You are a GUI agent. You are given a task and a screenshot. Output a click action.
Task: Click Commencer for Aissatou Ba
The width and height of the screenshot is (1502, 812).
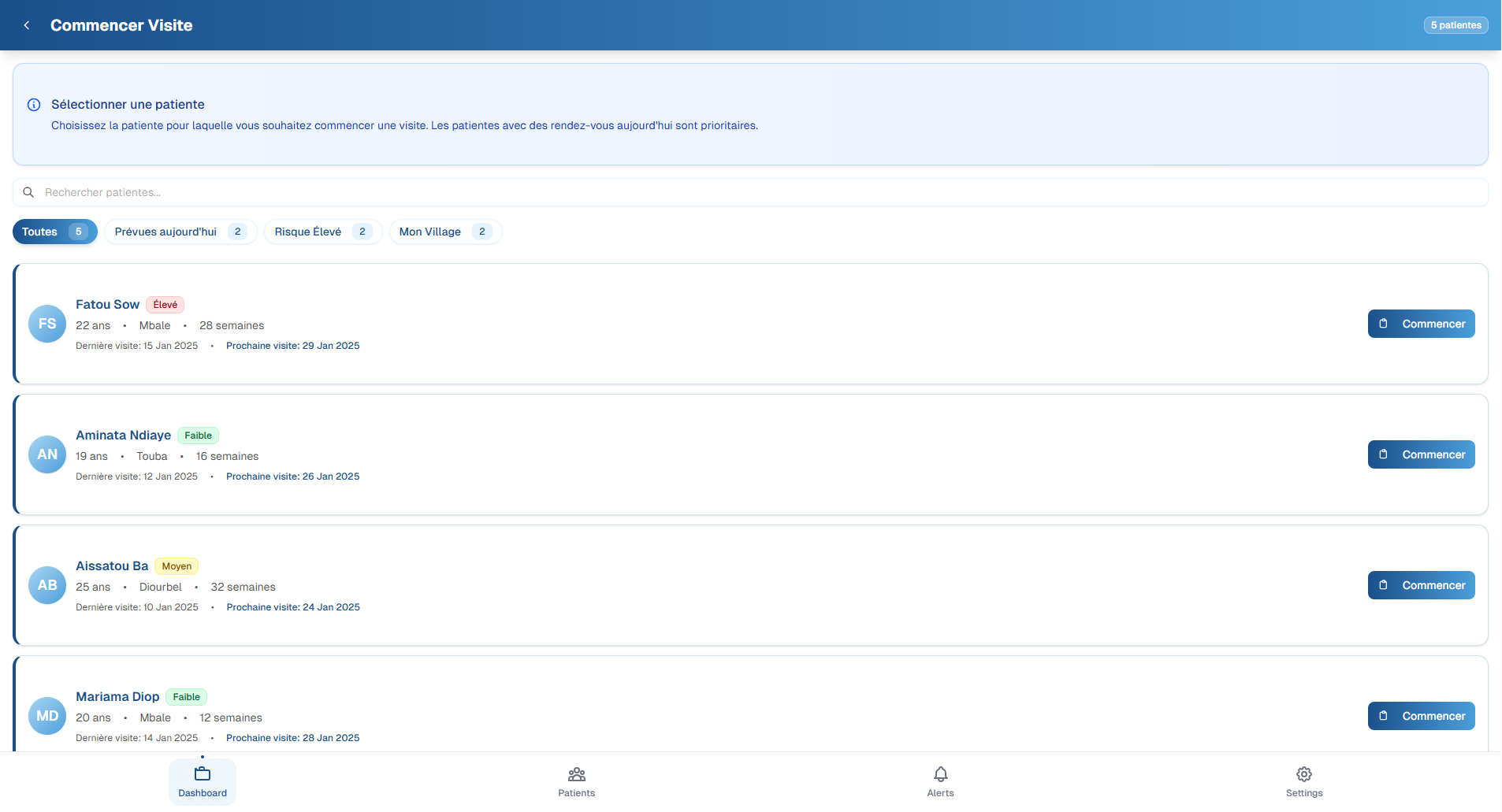pos(1421,585)
